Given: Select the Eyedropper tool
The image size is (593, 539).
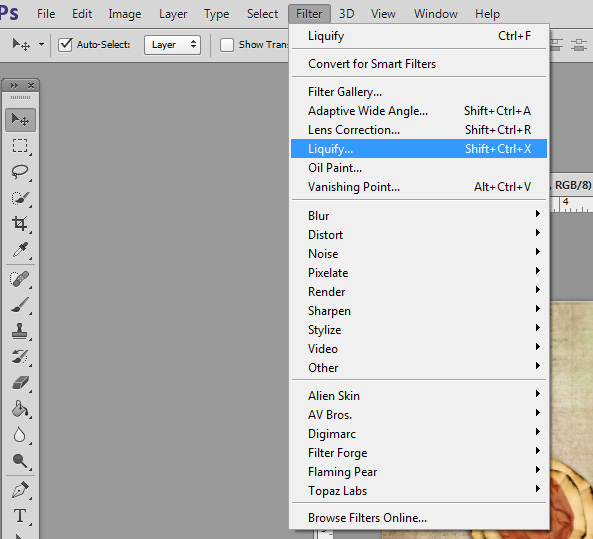Looking at the screenshot, I should (20, 250).
